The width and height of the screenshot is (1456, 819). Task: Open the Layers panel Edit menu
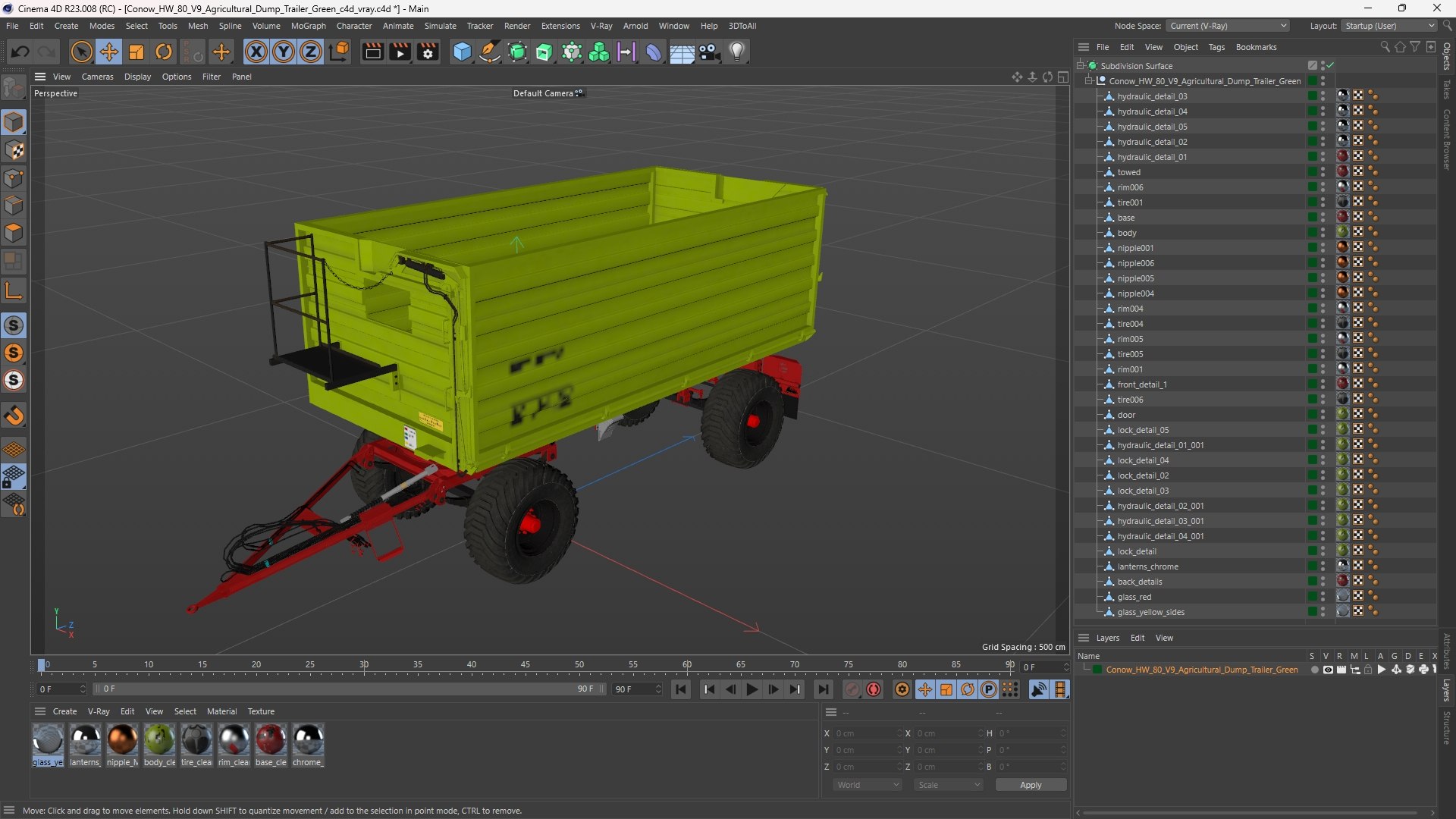[1137, 638]
